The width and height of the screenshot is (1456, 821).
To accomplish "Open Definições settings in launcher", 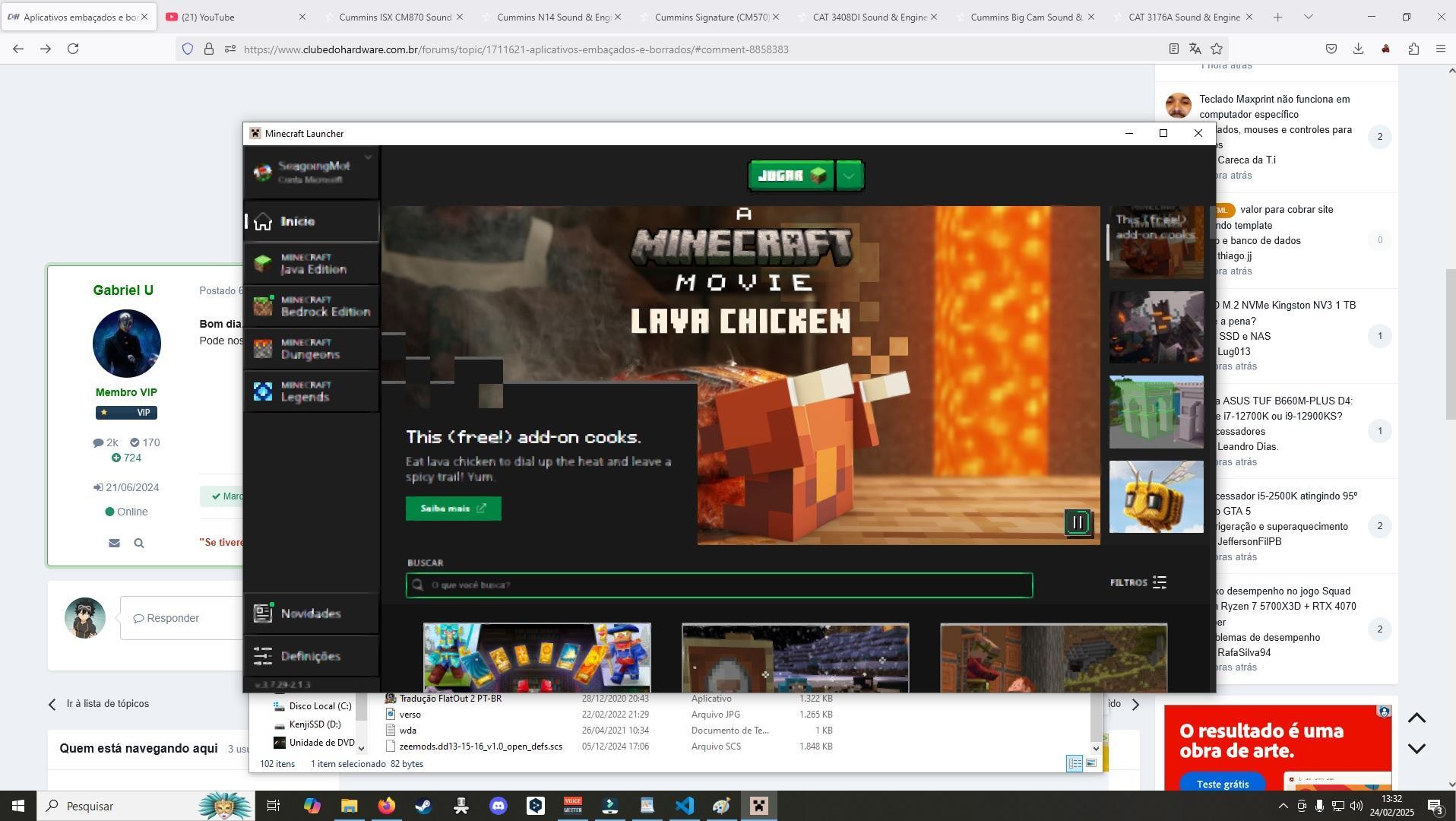I will (x=311, y=656).
